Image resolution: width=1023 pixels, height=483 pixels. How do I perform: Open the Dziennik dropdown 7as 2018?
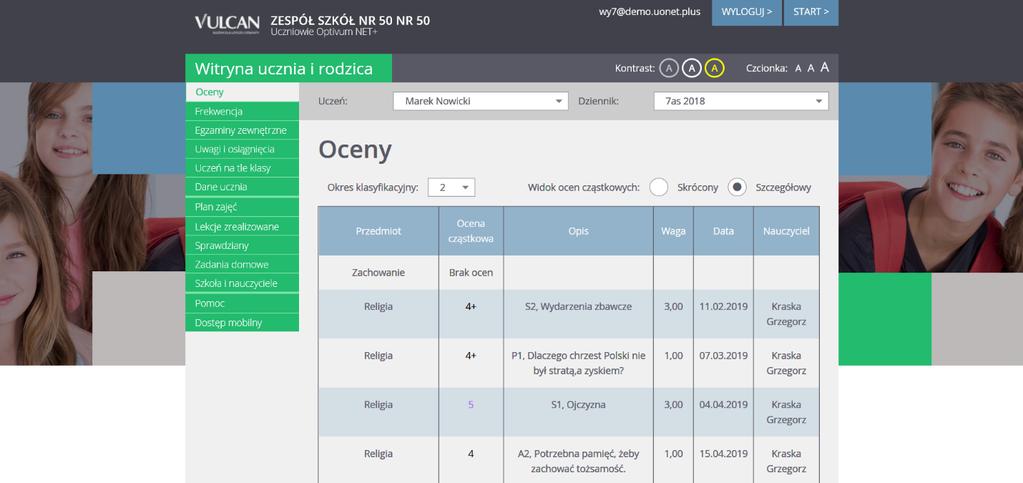pos(741,101)
